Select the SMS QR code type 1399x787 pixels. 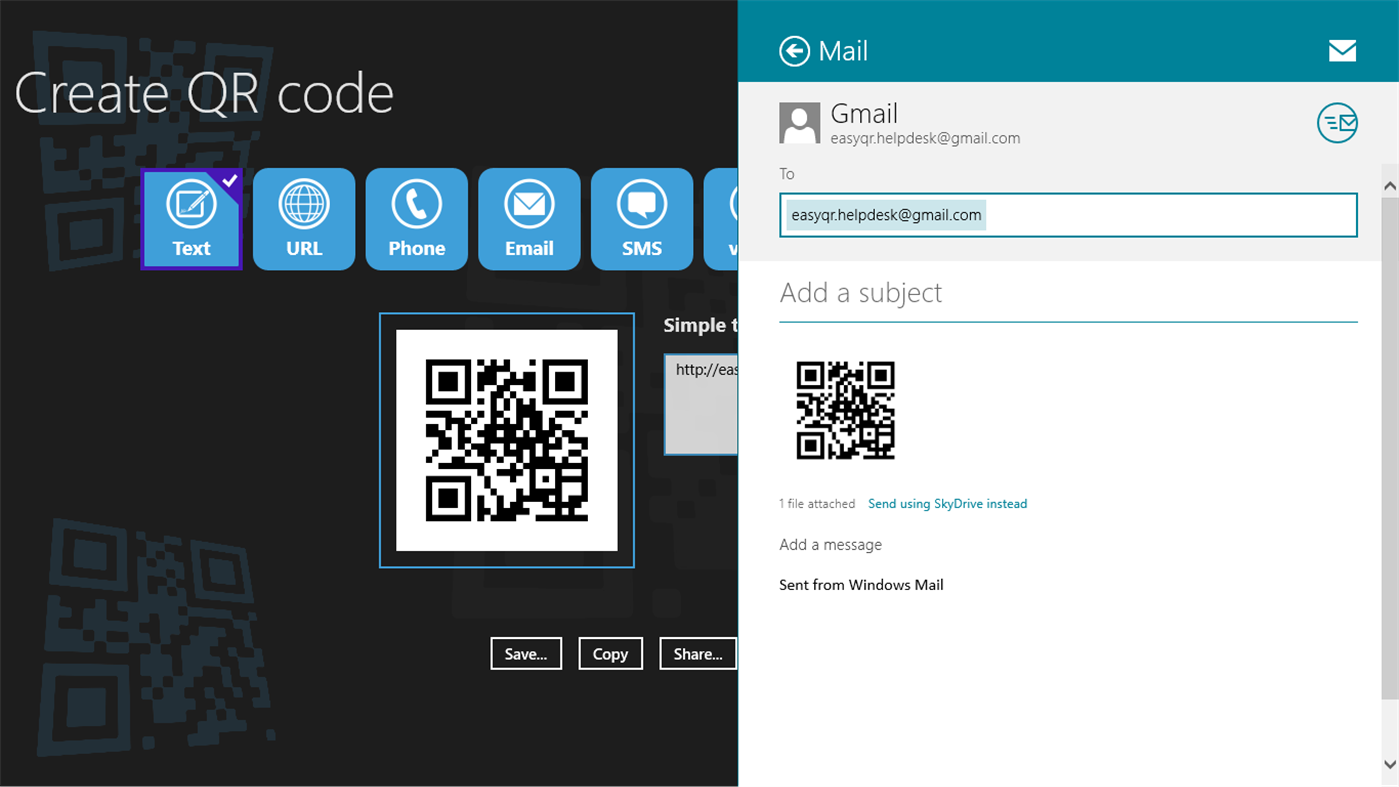(641, 219)
